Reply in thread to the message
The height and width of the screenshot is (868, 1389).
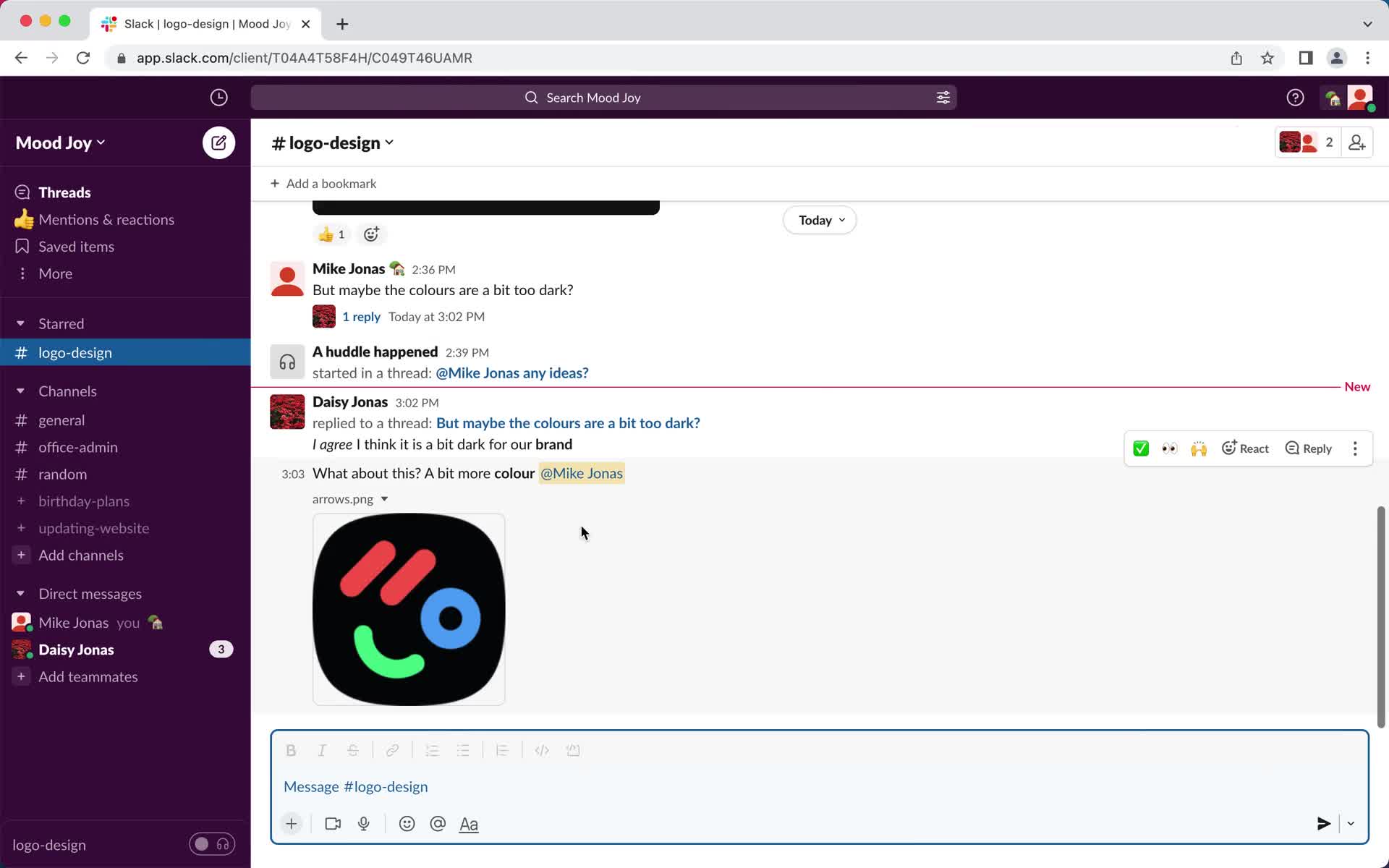point(1308,448)
